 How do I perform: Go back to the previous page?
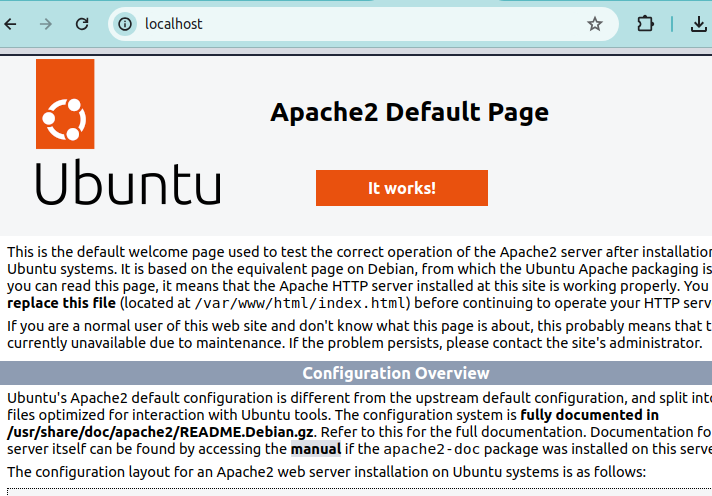[x=10, y=24]
